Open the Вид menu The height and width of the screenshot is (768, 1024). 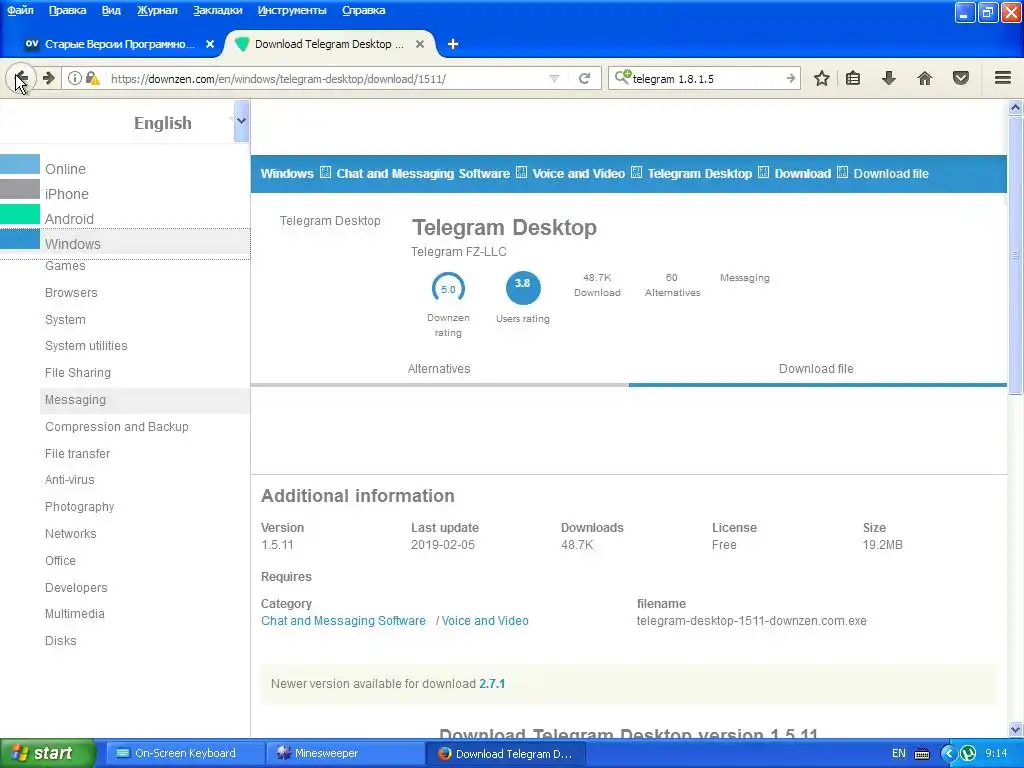tap(111, 10)
